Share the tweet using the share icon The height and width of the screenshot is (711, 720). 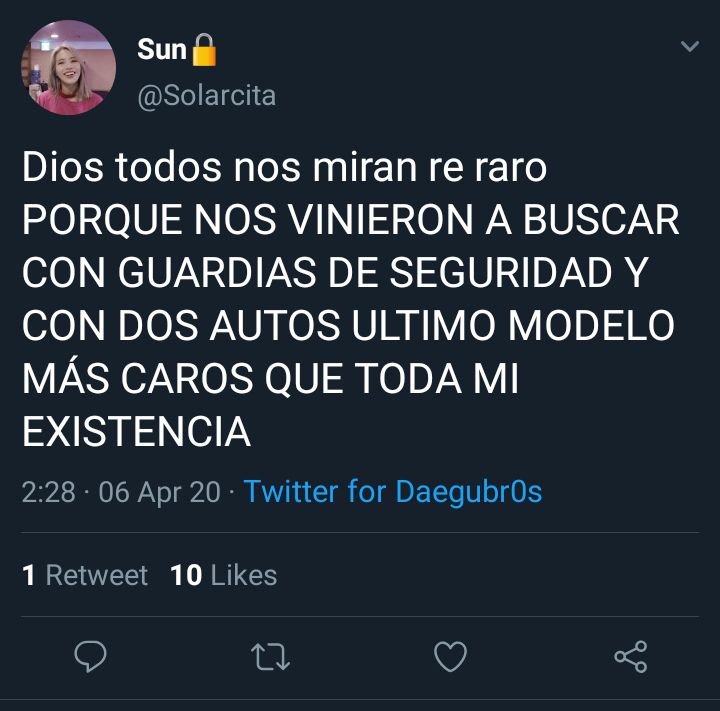tap(631, 657)
